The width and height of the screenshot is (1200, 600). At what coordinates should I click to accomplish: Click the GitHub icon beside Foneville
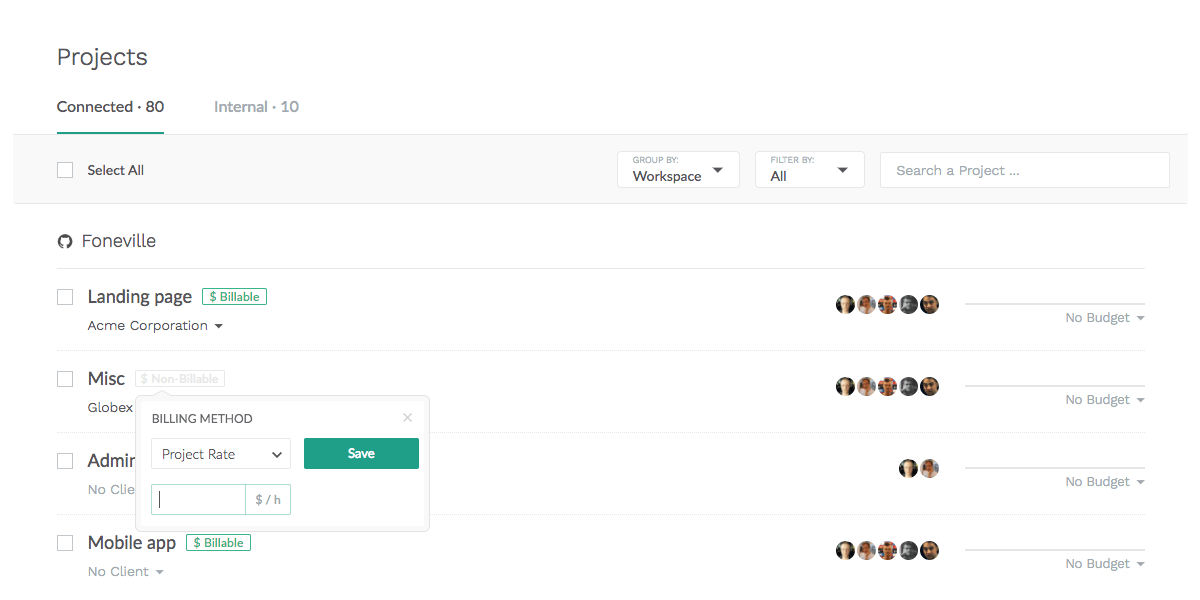[x=65, y=242]
